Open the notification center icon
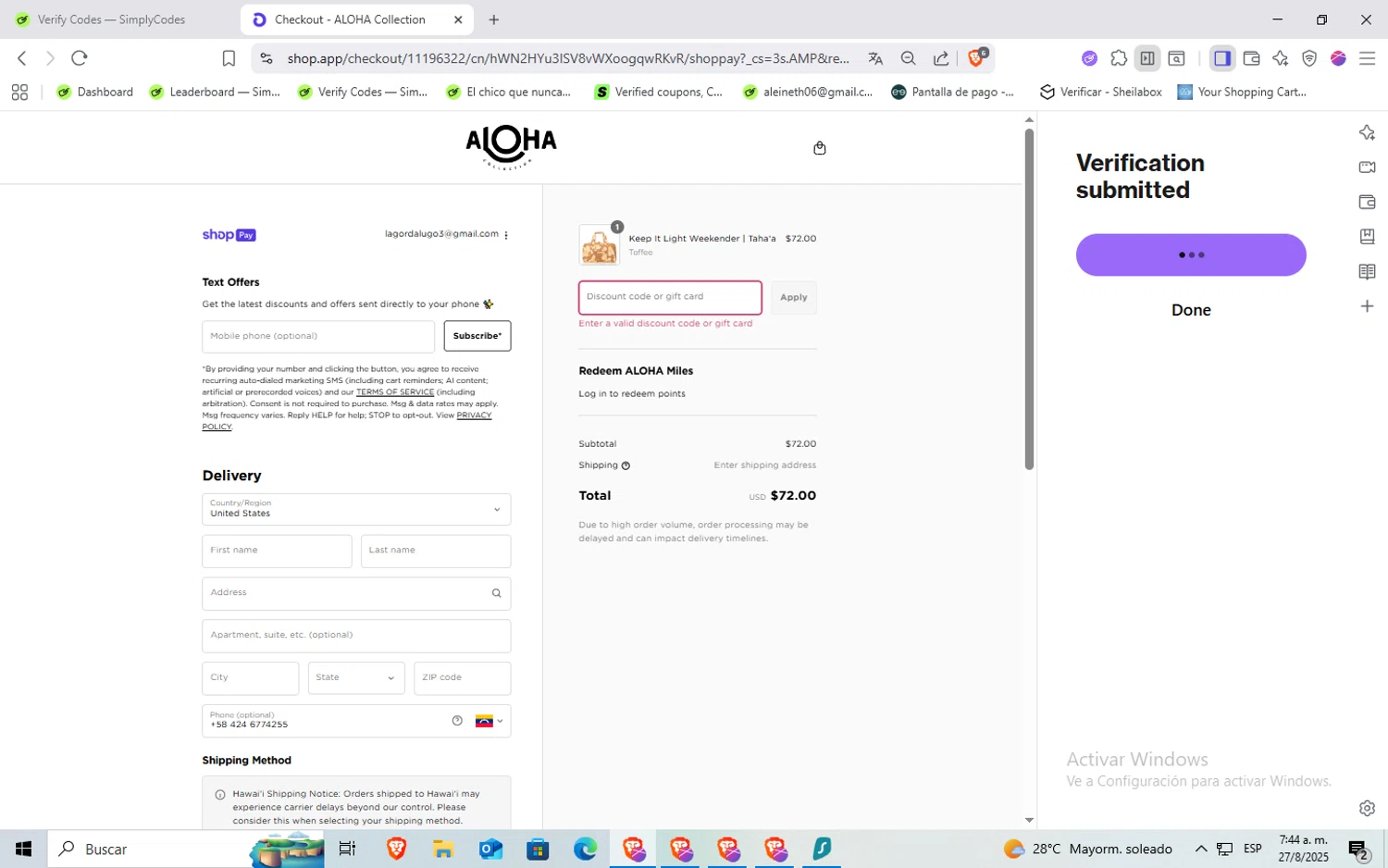The height and width of the screenshot is (868, 1388). coord(1358,849)
